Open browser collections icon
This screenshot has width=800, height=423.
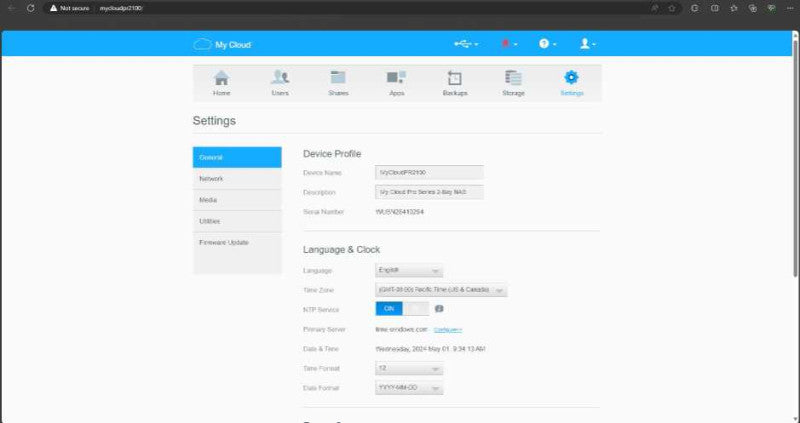point(753,8)
